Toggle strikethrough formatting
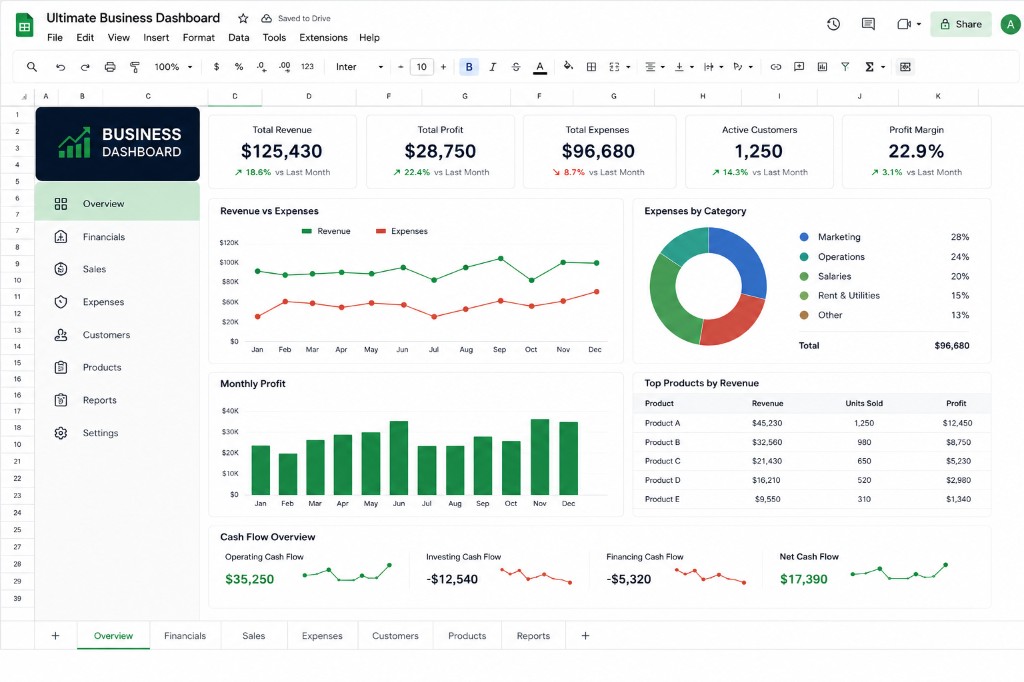Viewport: 1024px width, 682px height. pyautogui.click(x=516, y=67)
